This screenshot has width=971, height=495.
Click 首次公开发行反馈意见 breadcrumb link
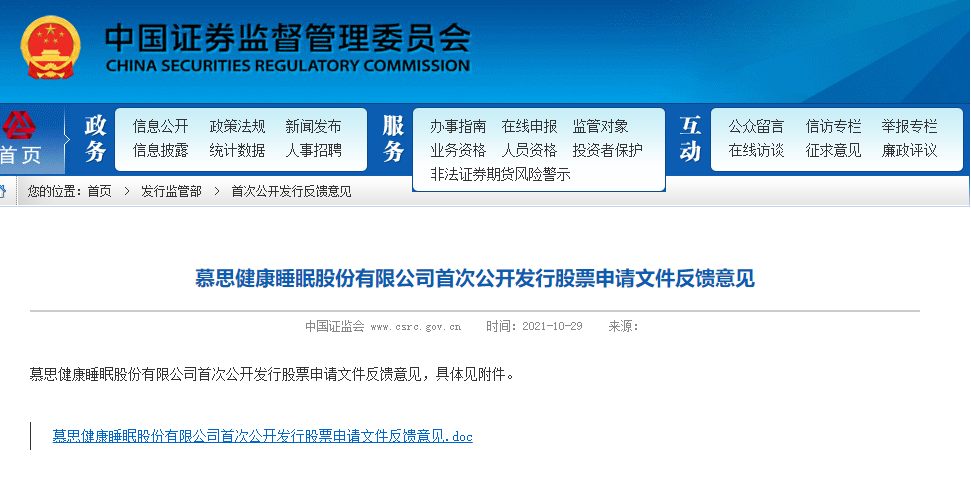(291, 191)
